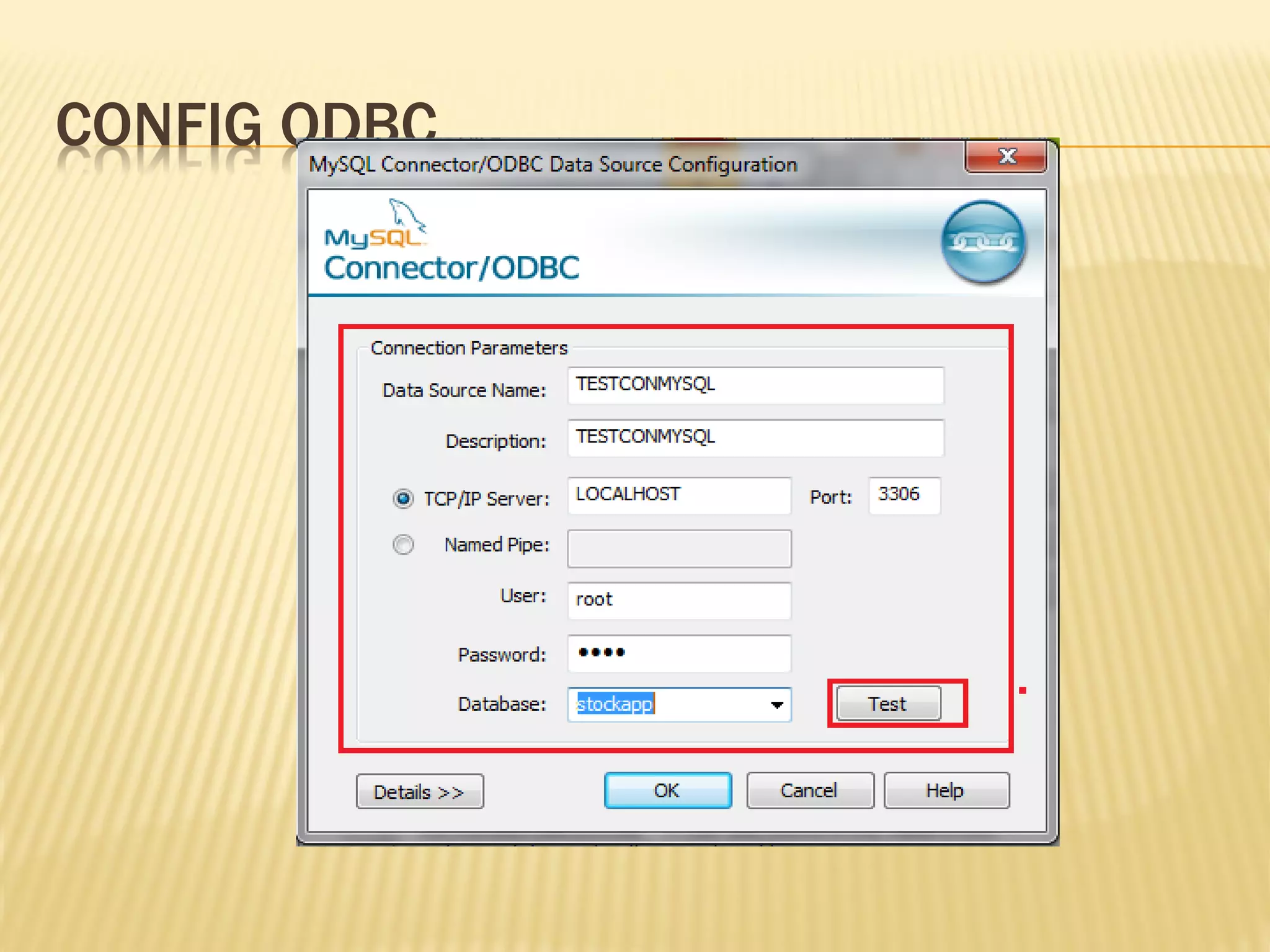Click the Connection Parameters group label
The image size is (1270, 952).
(x=469, y=348)
